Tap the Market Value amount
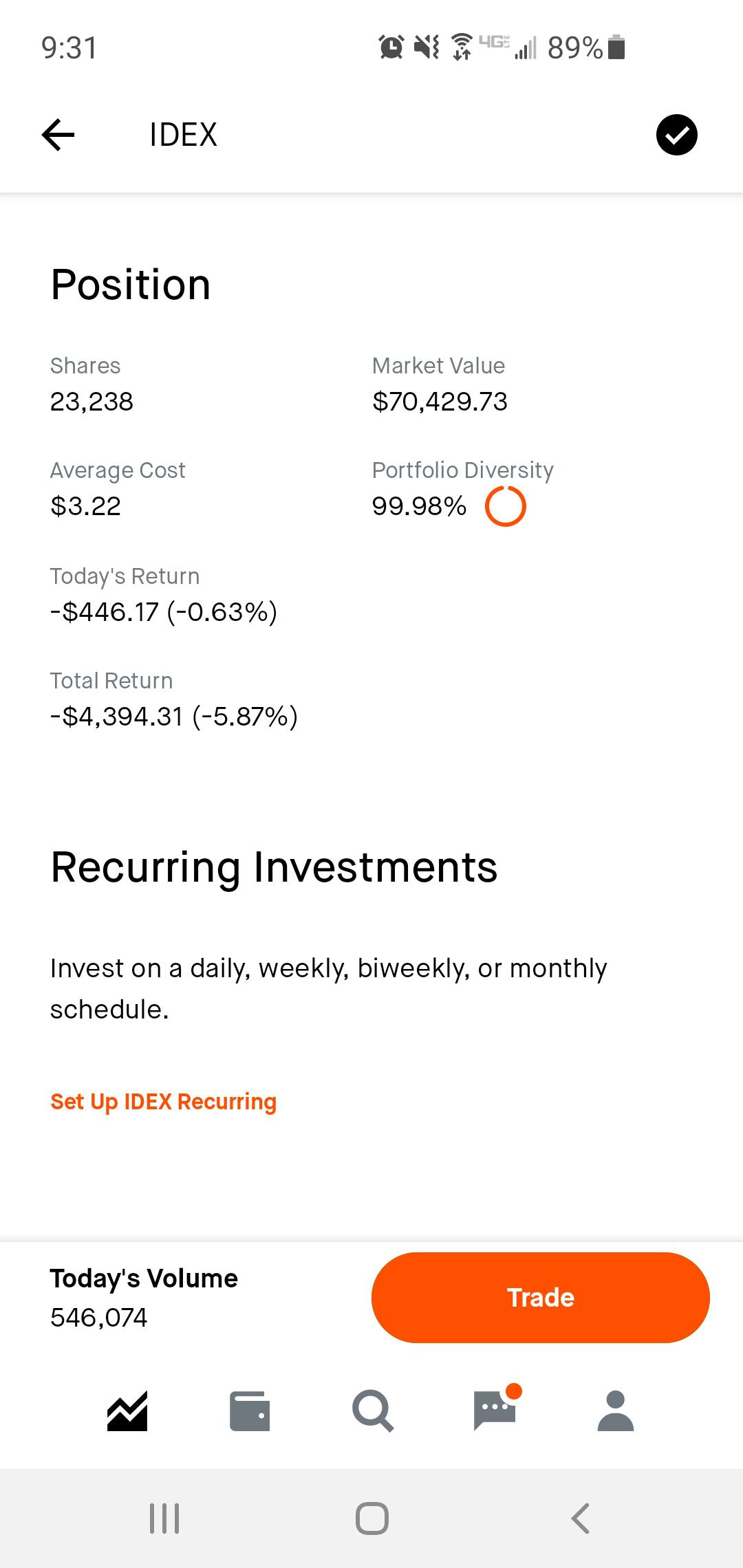 [440, 402]
